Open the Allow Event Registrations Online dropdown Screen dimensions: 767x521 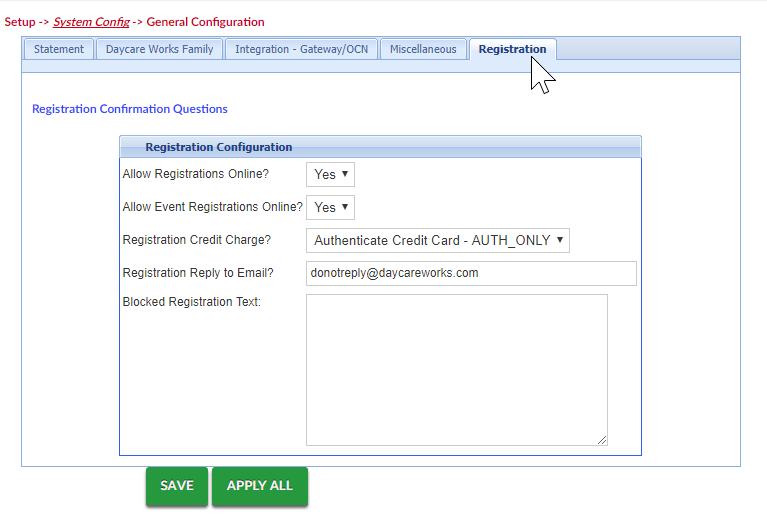tap(330, 207)
